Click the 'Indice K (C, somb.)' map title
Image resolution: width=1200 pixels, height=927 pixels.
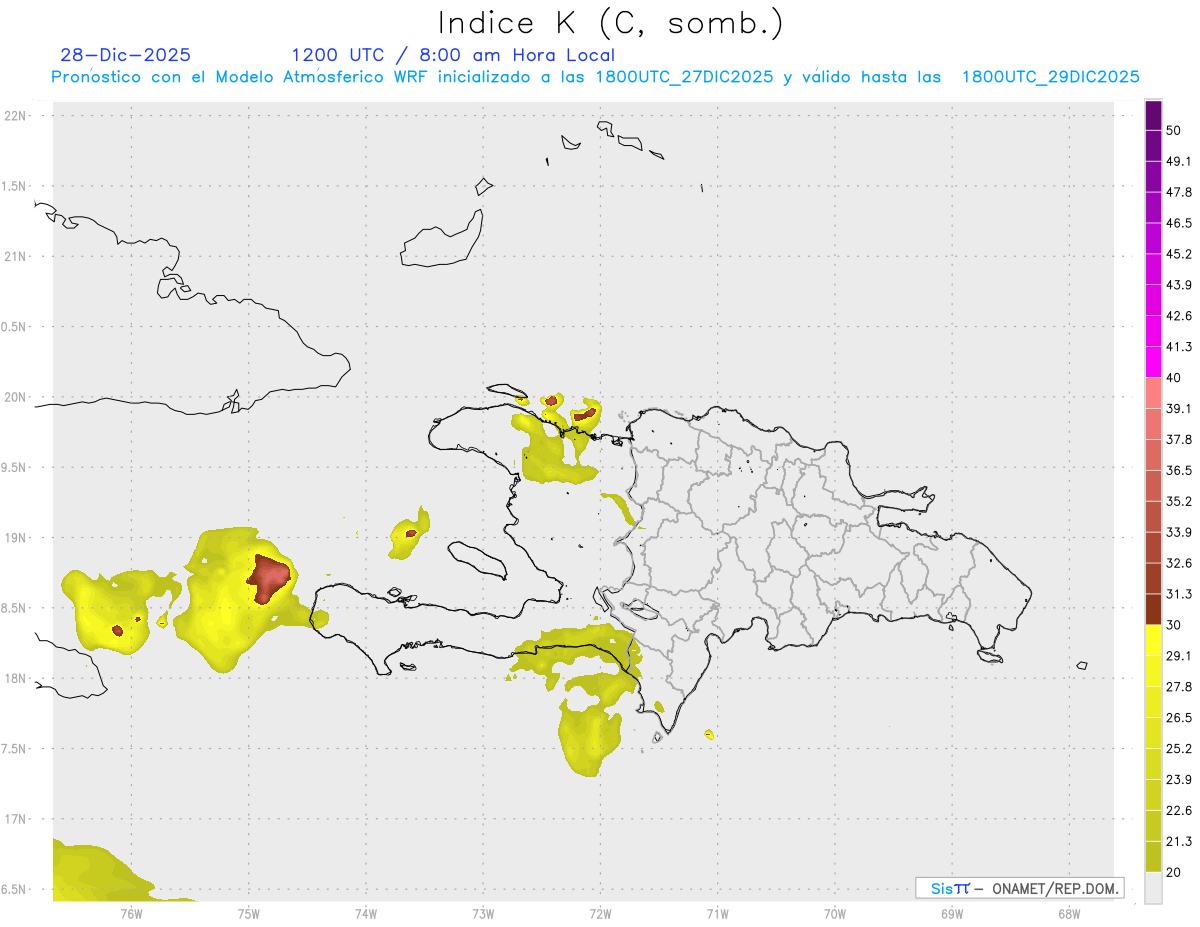coord(611,23)
